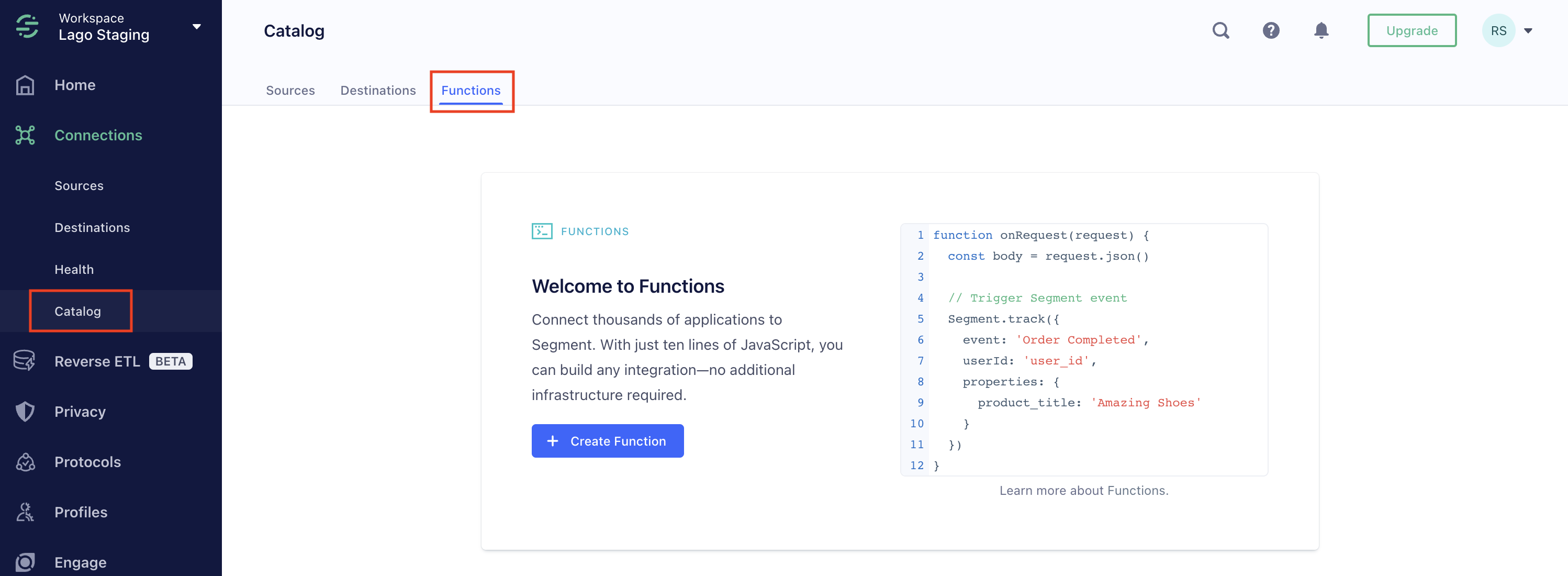Open the workspace switcher dropdown arrow
1568x576 pixels.
(197, 26)
